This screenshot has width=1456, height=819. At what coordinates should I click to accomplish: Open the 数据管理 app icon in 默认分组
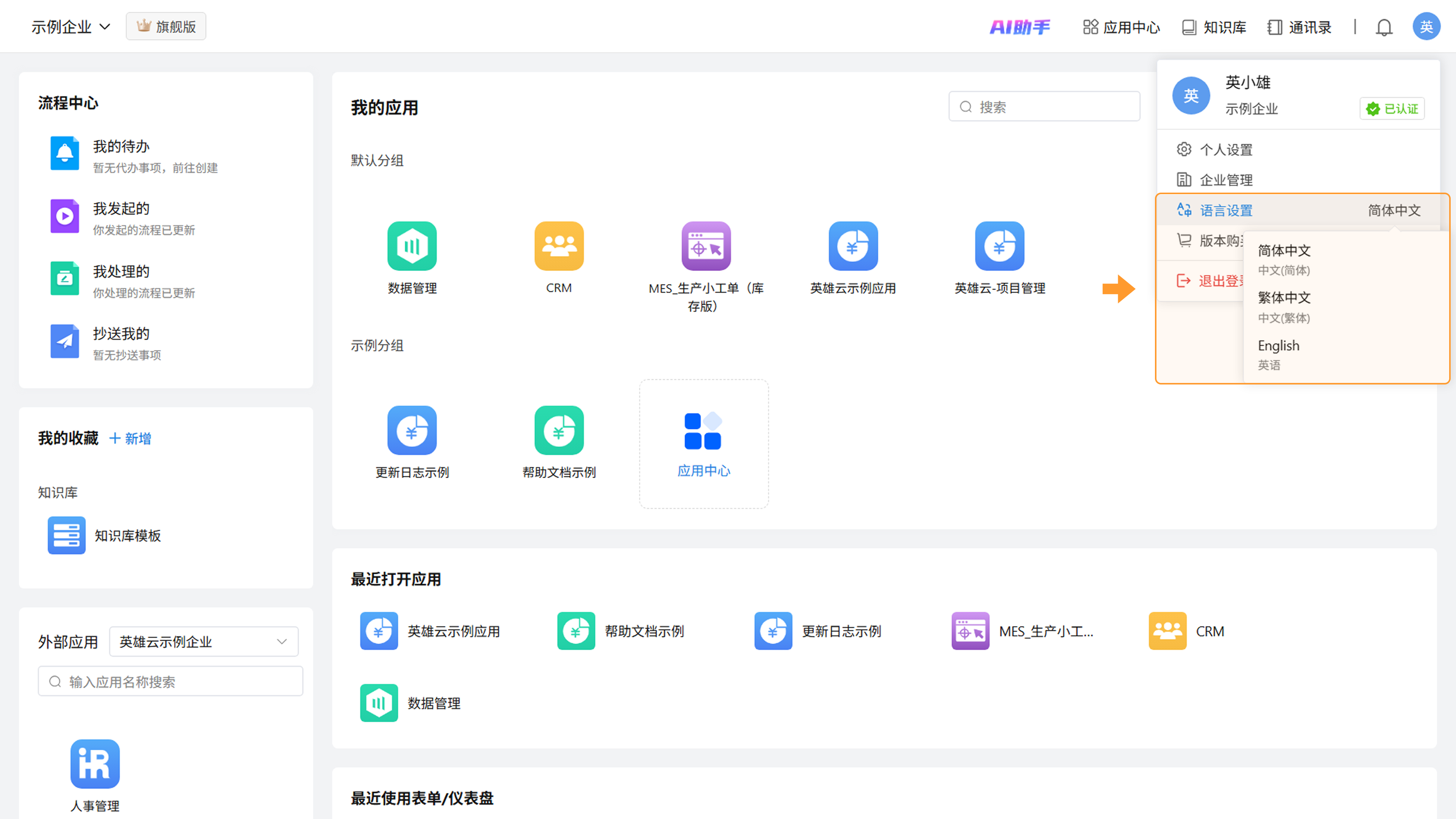tap(412, 246)
